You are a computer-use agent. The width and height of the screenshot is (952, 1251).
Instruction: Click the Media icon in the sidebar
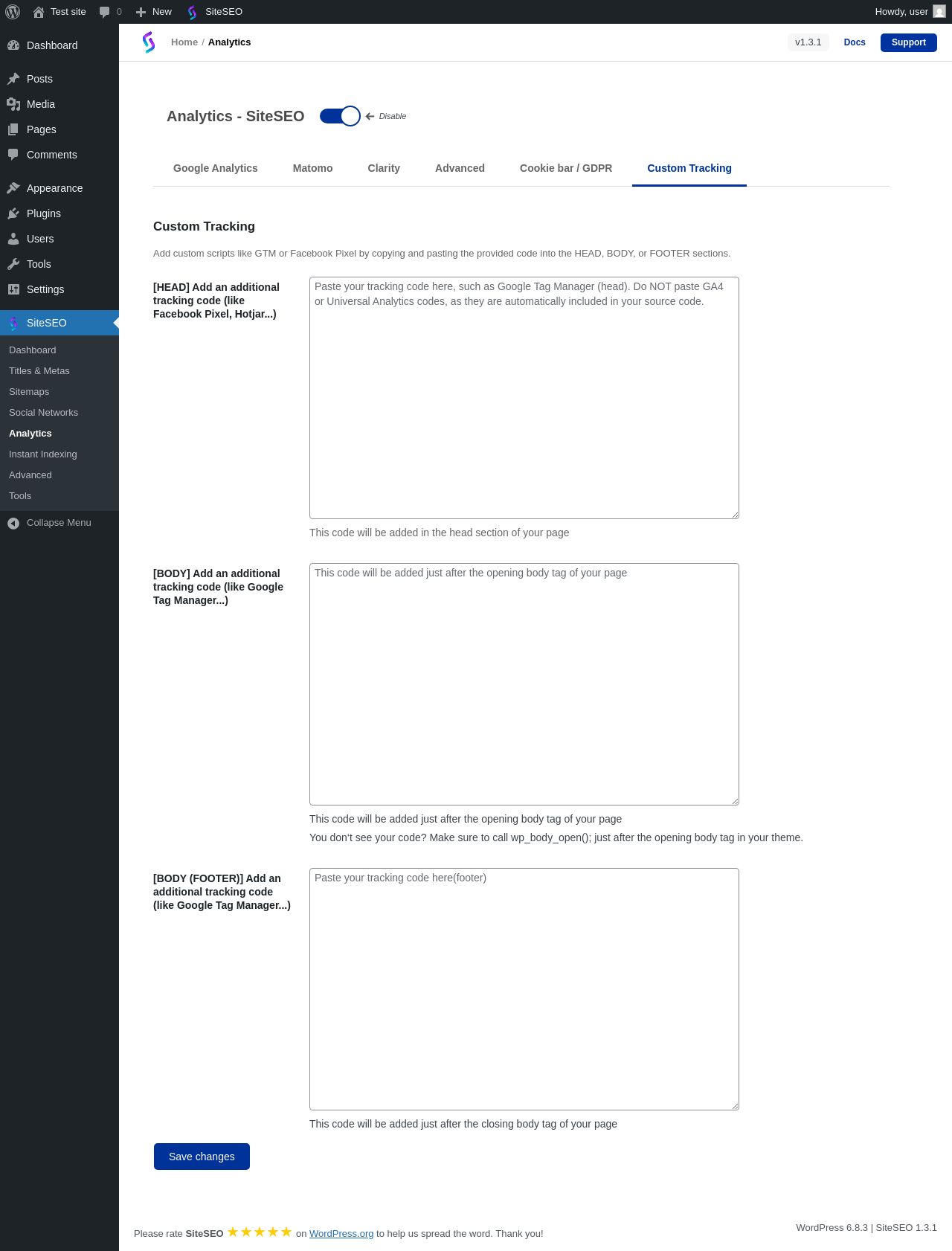[13, 104]
